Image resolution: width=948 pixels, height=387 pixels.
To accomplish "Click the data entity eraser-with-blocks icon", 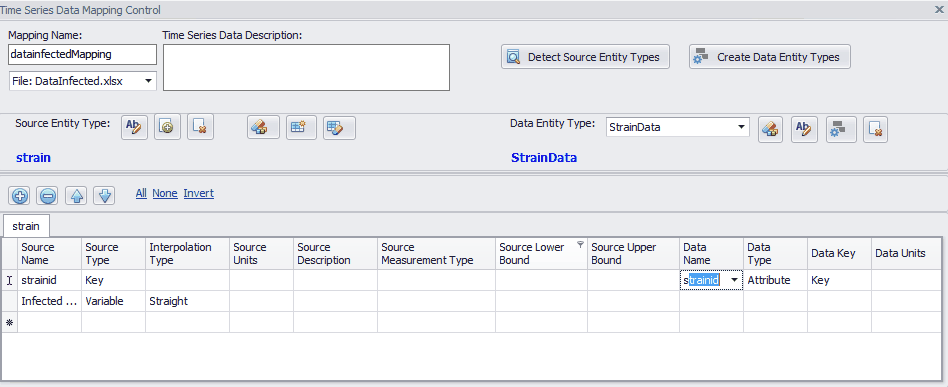I will click(771, 128).
